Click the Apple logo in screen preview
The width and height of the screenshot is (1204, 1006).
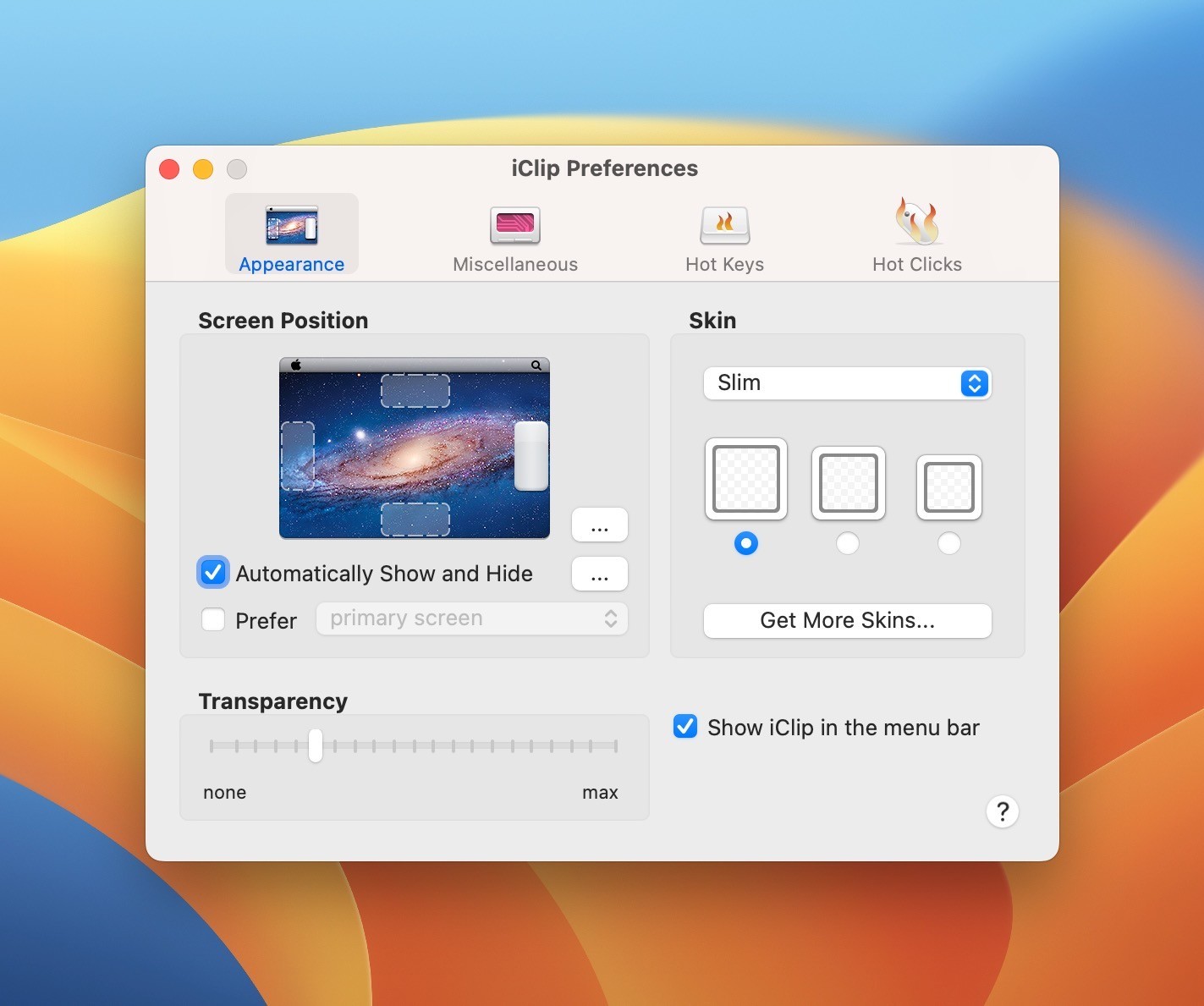click(x=296, y=366)
